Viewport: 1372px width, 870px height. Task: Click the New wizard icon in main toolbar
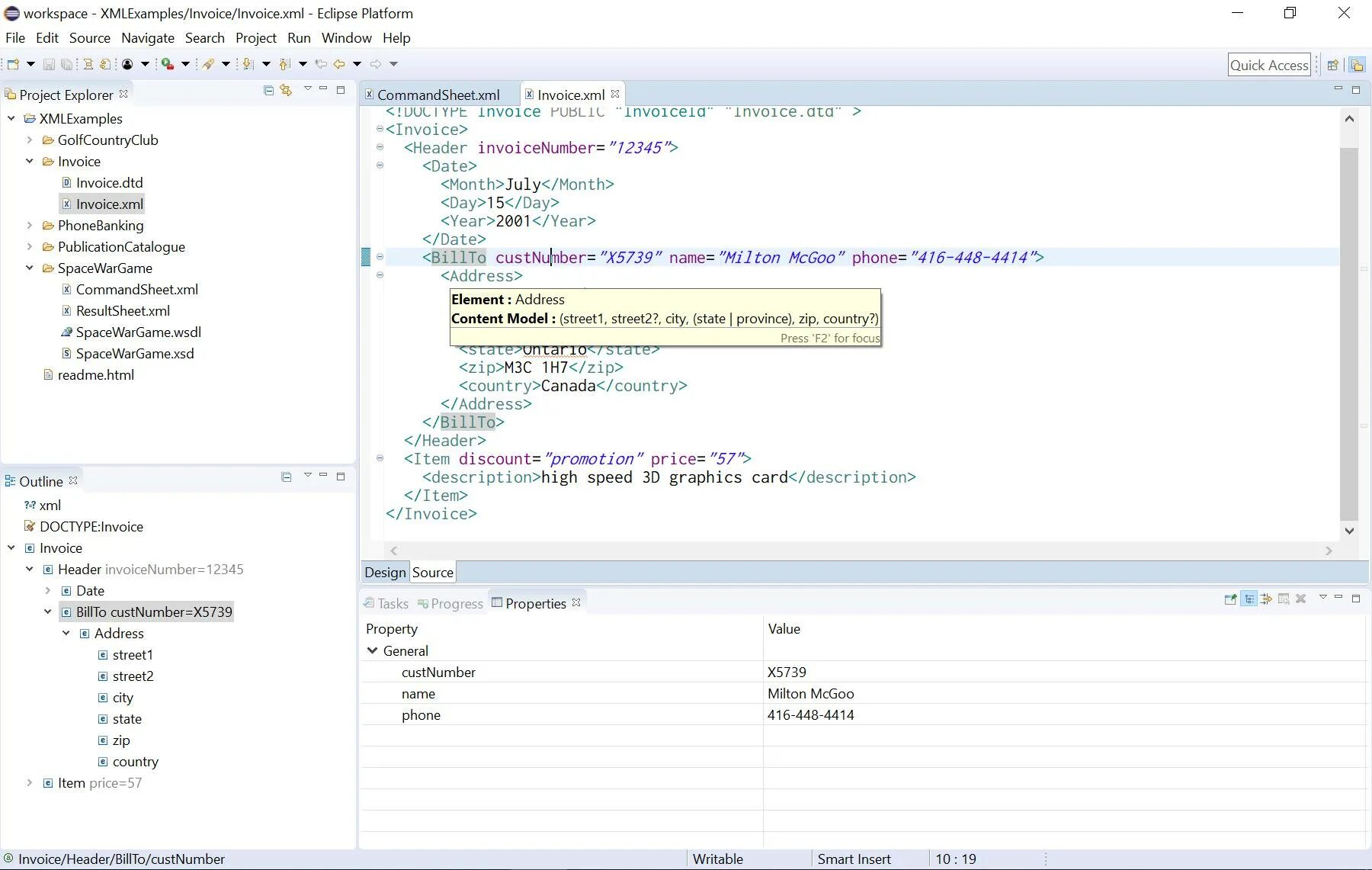[x=13, y=64]
